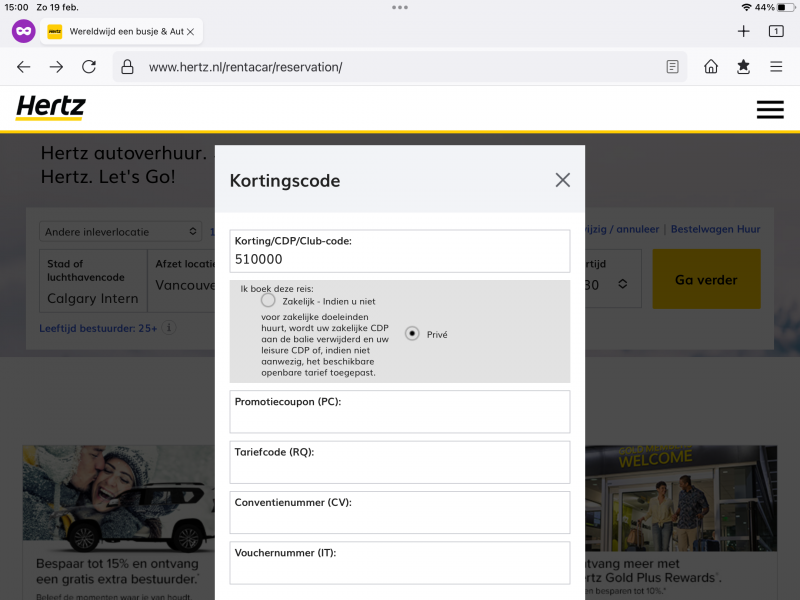This screenshot has height=600, width=800.
Task: Open the browser home page
Action: (x=711, y=67)
